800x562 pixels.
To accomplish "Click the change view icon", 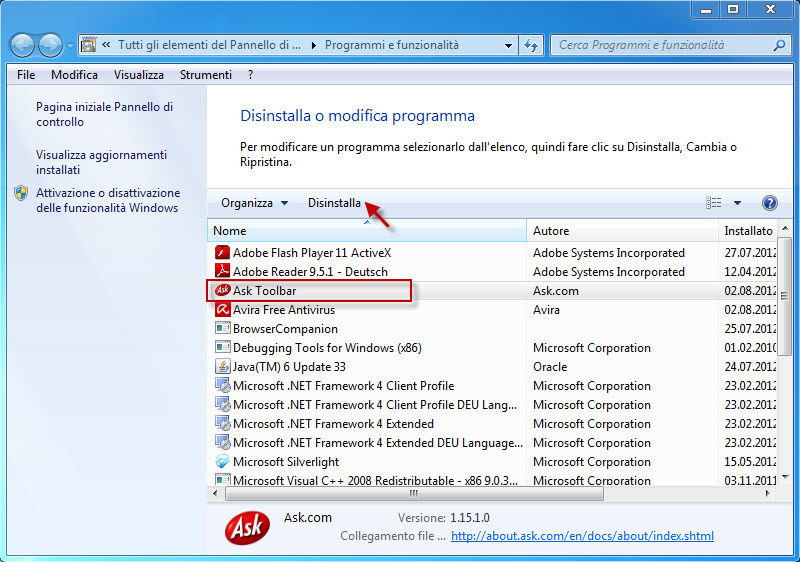I will pyautogui.click(x=713, y=203).
